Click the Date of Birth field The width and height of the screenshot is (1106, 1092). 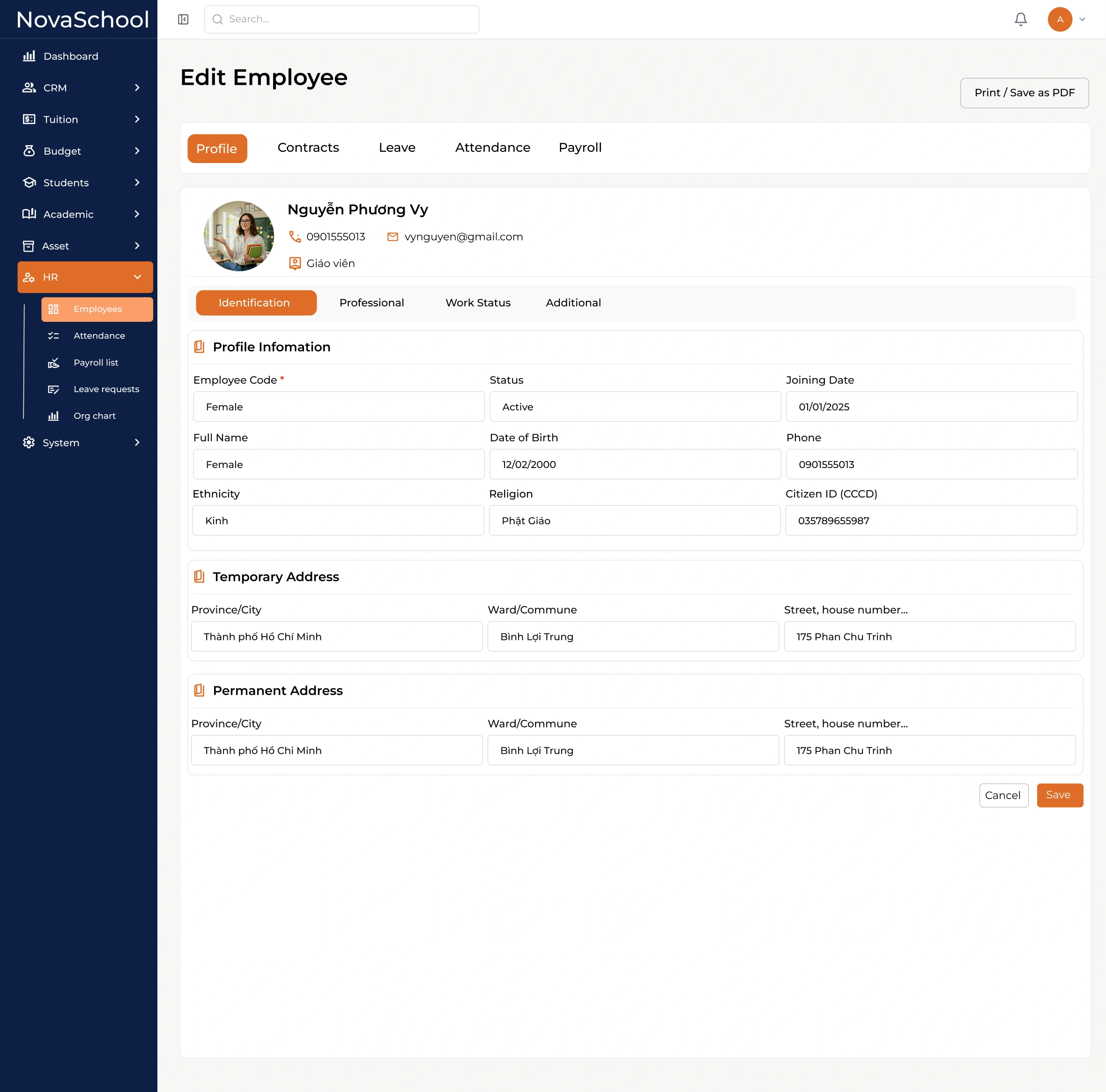tap(635, 464)
